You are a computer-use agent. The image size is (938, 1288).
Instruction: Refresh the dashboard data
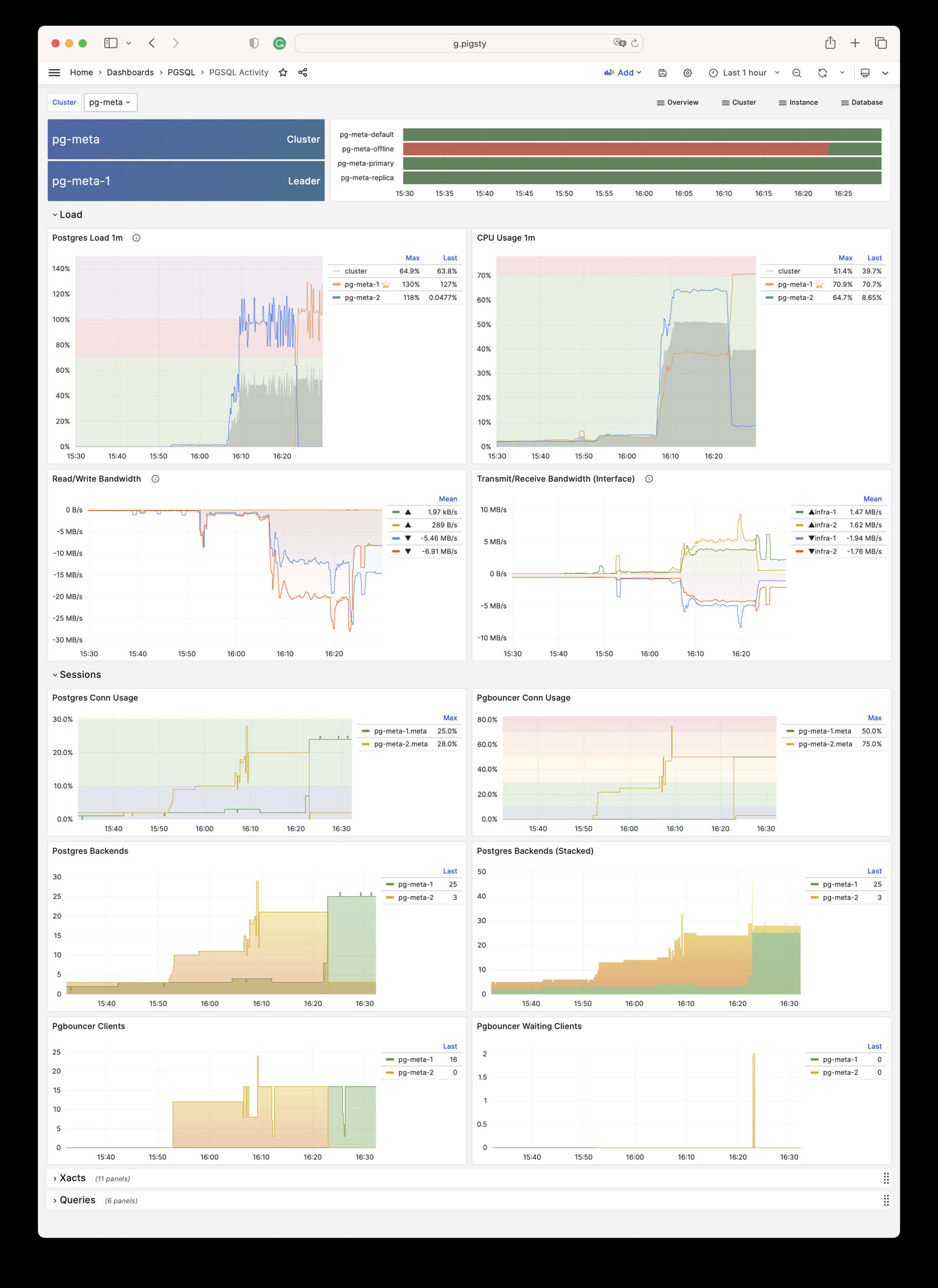tap(823, 73)
